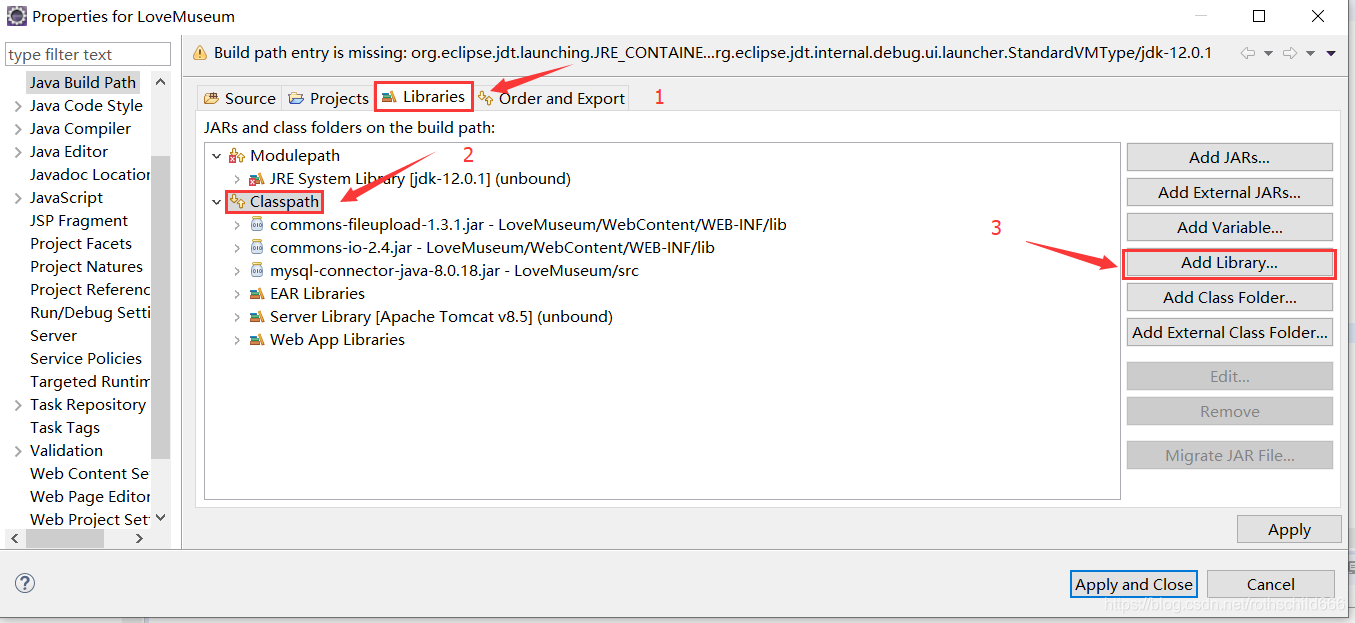Expand the EAR Libraries entry
This screenshot has height=623, width=1355.
[237, 294]
